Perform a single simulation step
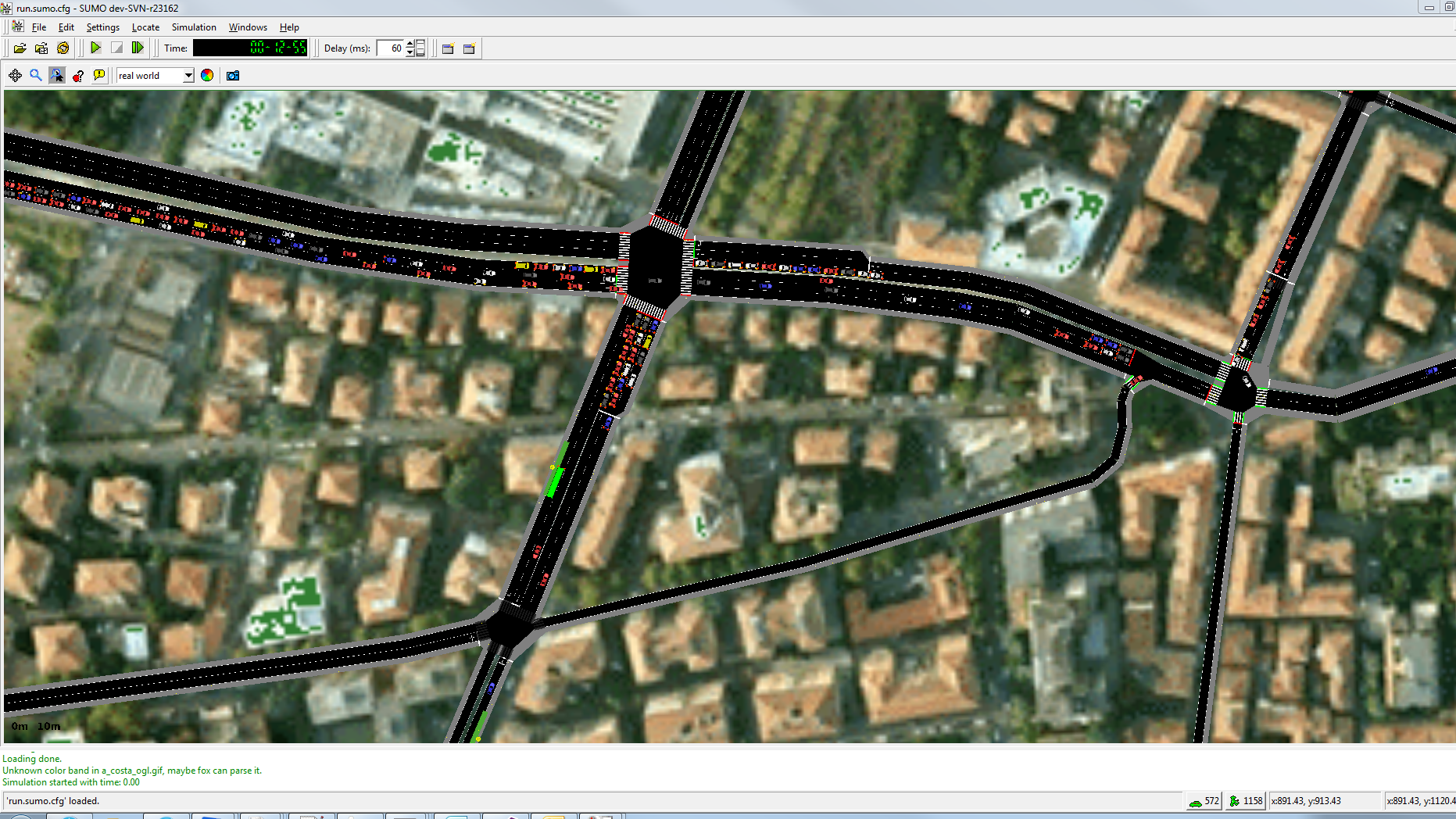This screenshot has height=819, width=1456. click(x=138, y=48)
